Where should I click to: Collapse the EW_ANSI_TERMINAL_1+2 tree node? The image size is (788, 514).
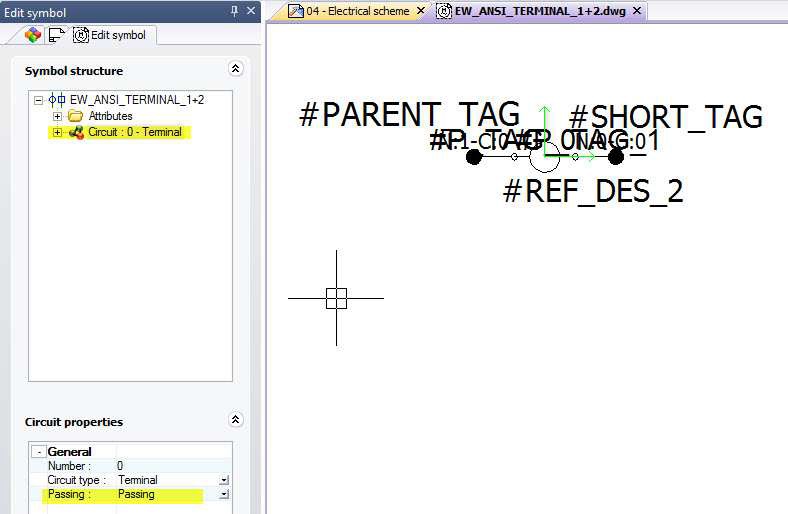coord(38,100)
